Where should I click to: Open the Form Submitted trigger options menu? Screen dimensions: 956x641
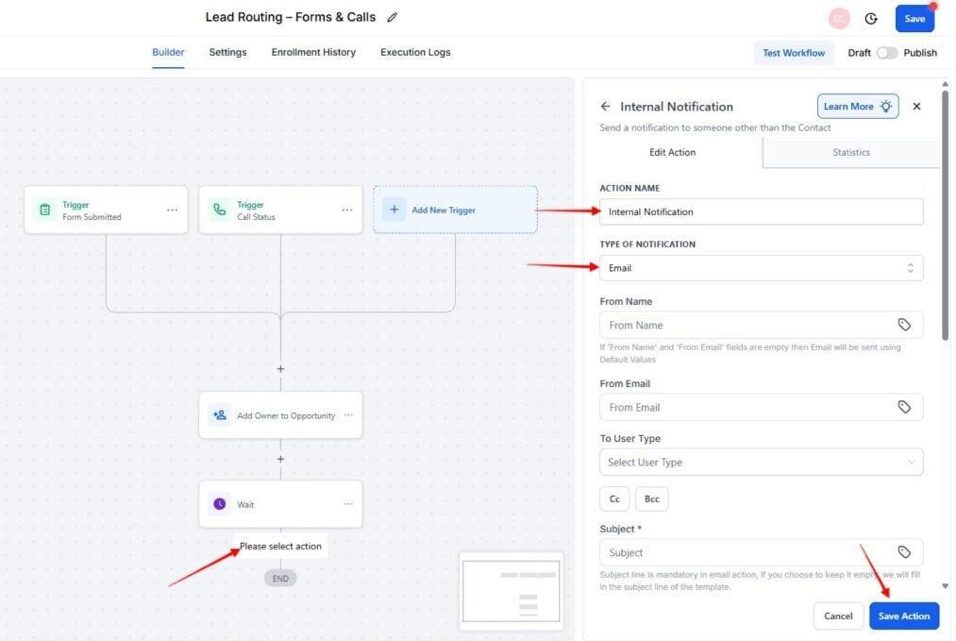(172, 210)
